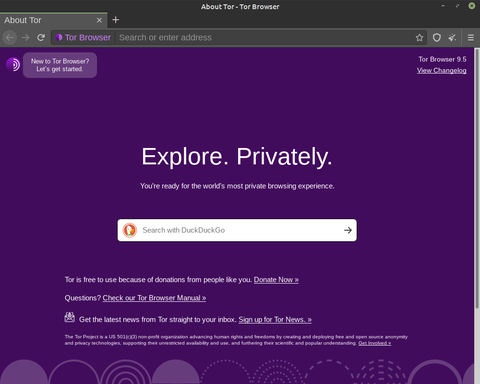This screenshot has width=480, height=384.
Task: Click the newsletter envelope icon
Action: coord(69,317)
